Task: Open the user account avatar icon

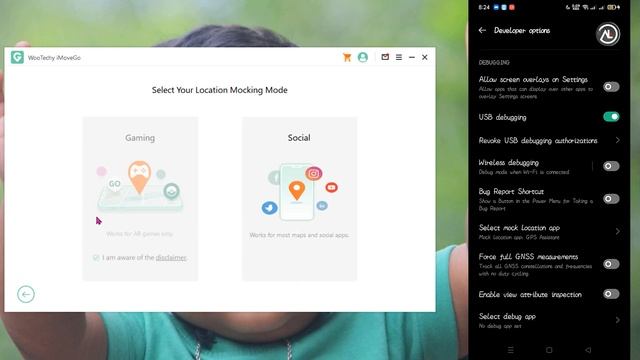Action: pyautogui.click(x=362, y=57)
